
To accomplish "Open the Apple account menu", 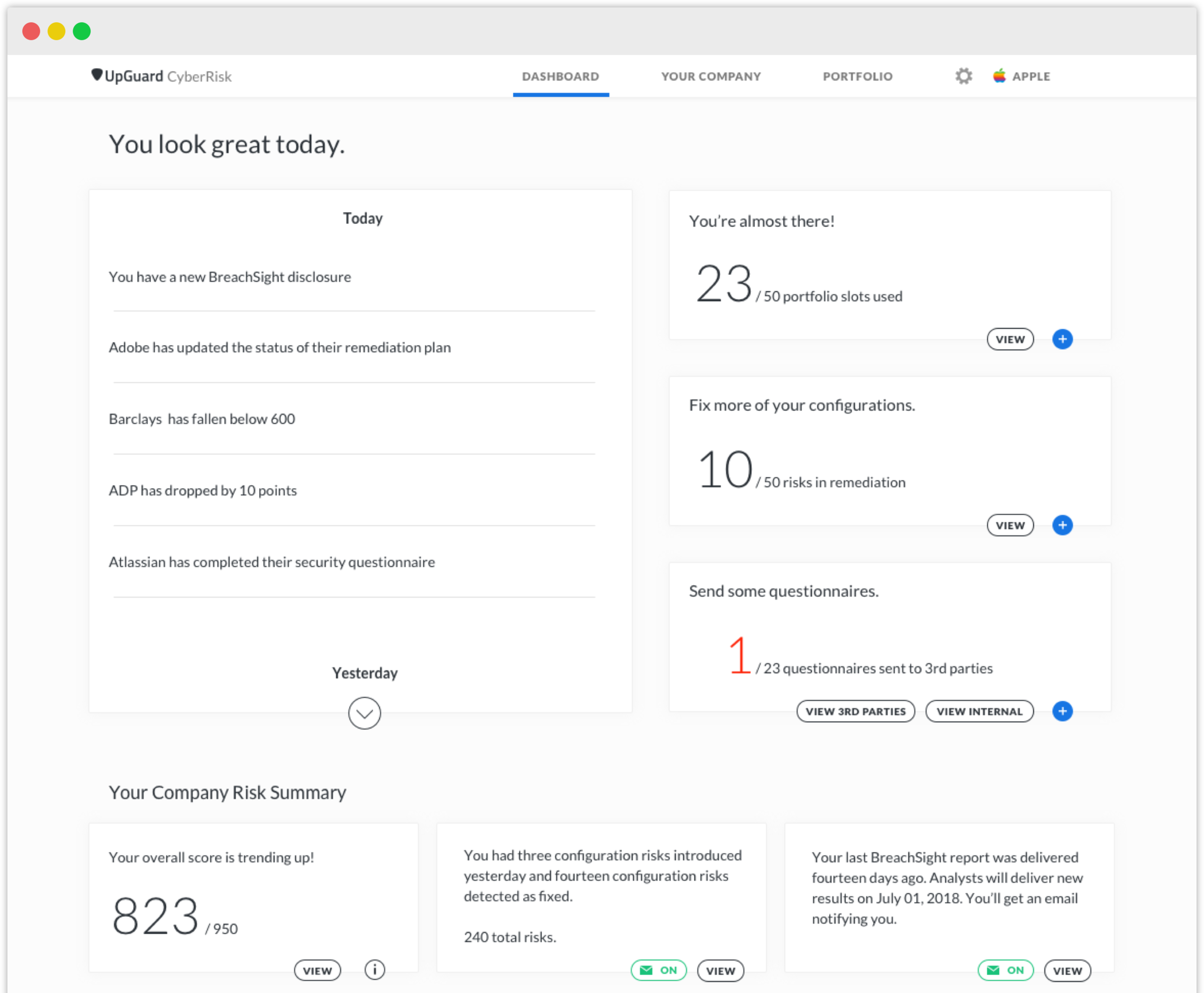I will pyautogui.click(x=1021, y=76).
